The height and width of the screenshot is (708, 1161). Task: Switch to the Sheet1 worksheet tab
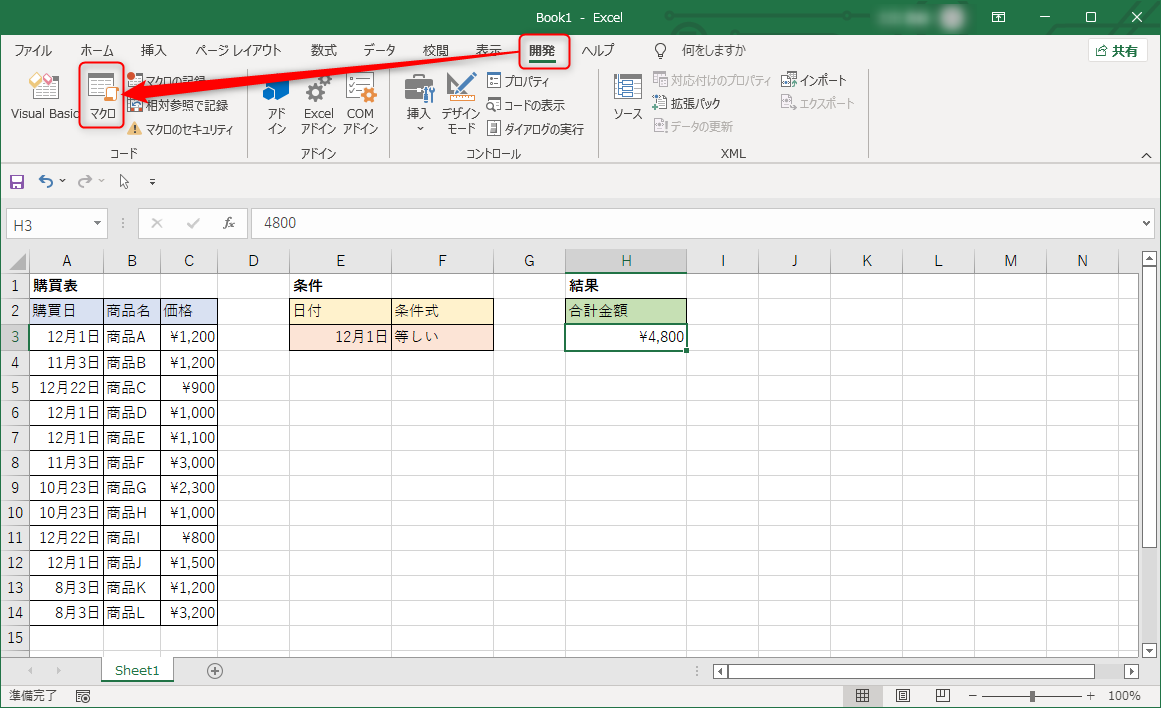[x=137, y=670]
